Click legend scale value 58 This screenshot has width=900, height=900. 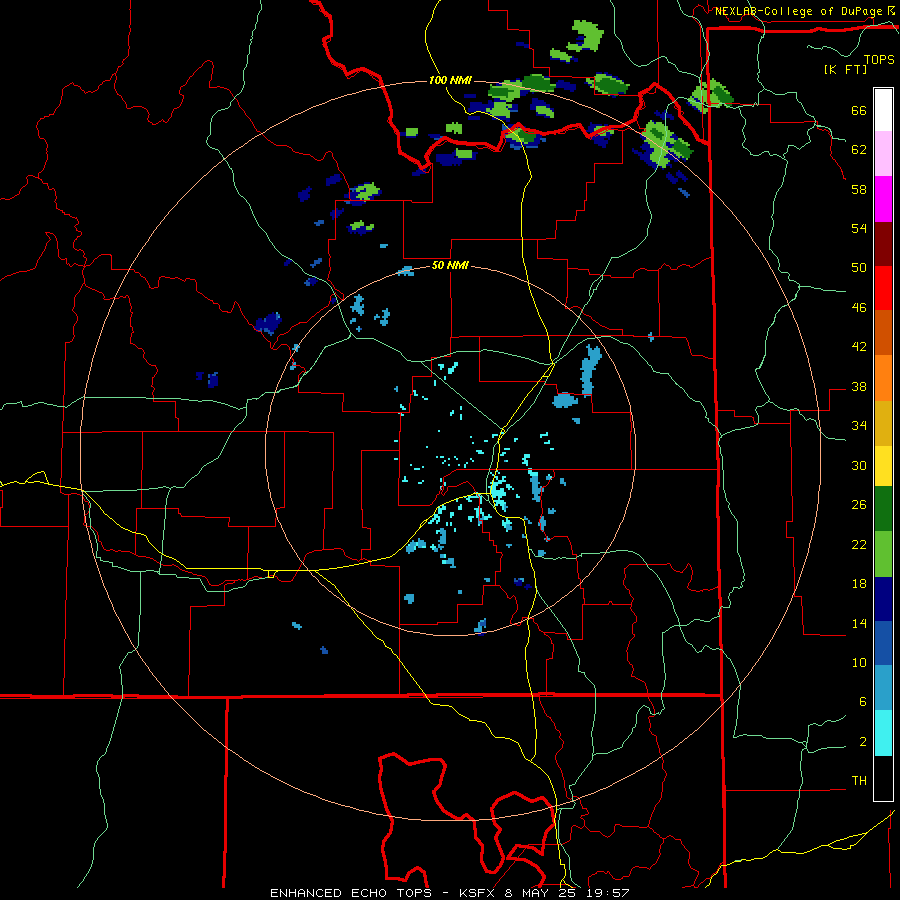859,189
